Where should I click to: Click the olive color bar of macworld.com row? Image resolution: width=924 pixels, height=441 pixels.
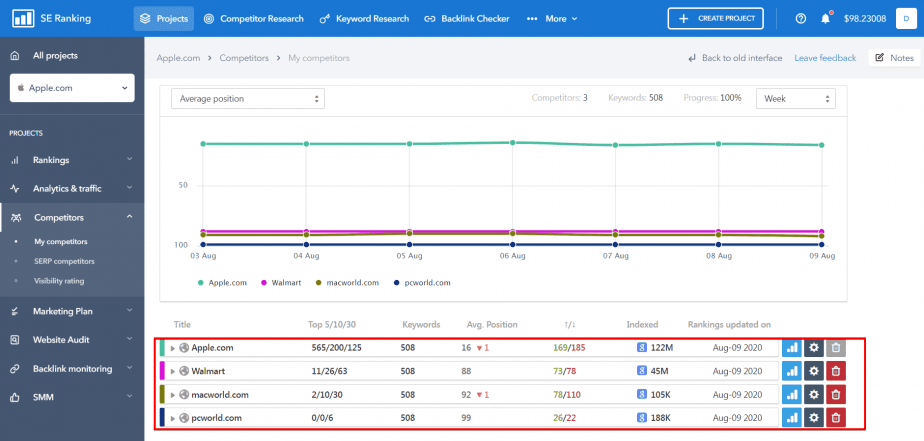pyautogui.click(x=162, y=394)
